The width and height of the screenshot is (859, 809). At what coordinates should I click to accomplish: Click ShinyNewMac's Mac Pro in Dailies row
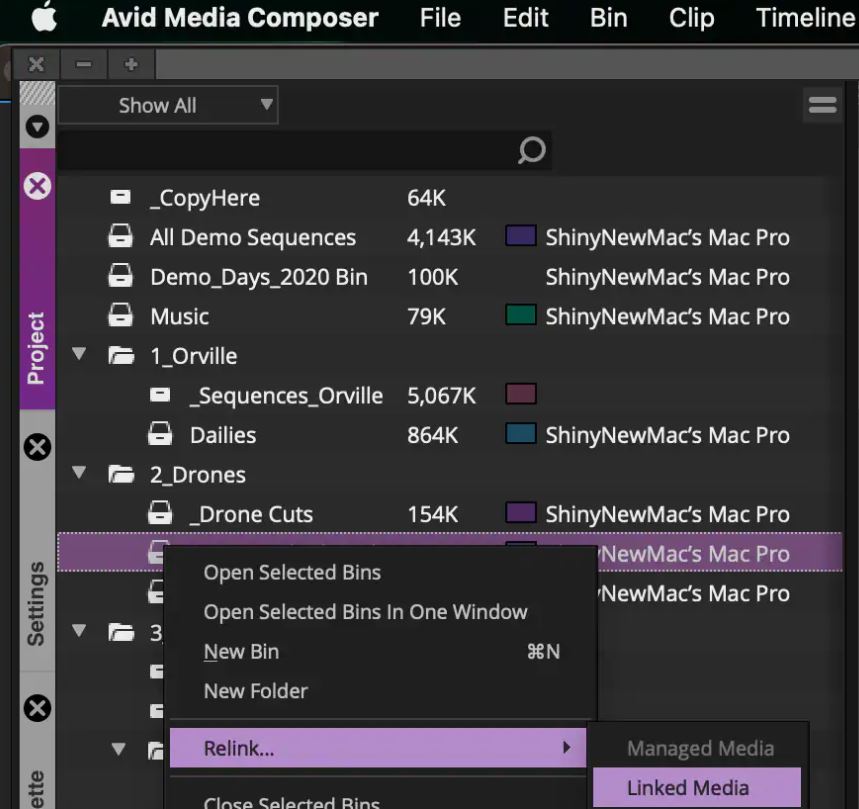[x=667, y=435]
